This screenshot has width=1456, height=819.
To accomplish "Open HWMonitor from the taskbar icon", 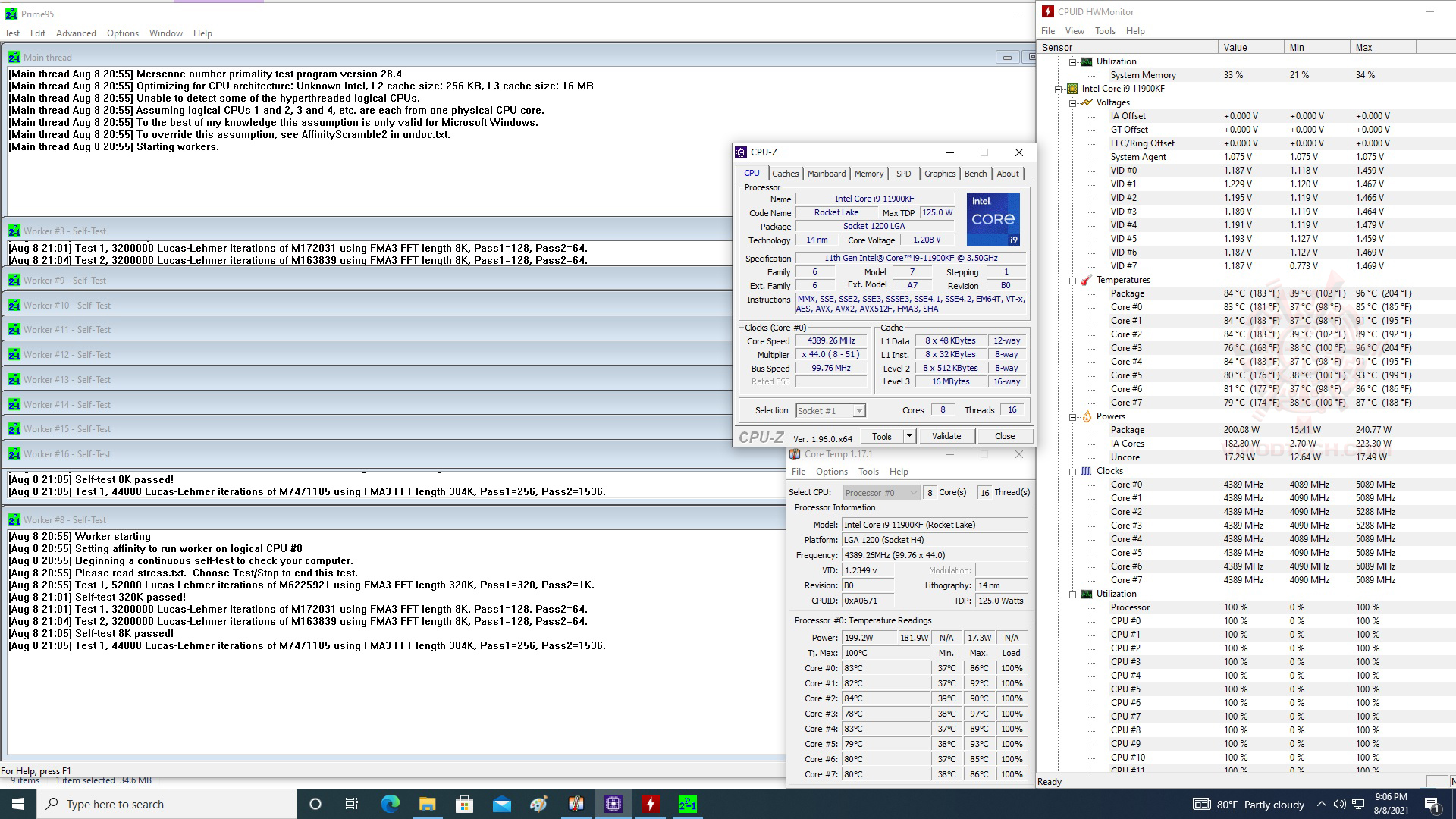I will 650,804.
